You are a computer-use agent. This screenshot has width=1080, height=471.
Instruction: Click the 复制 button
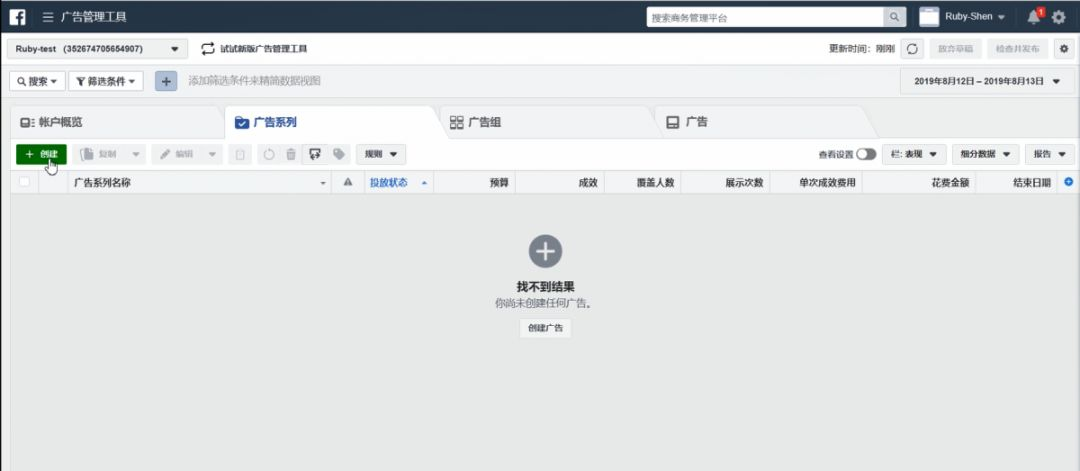101,154
